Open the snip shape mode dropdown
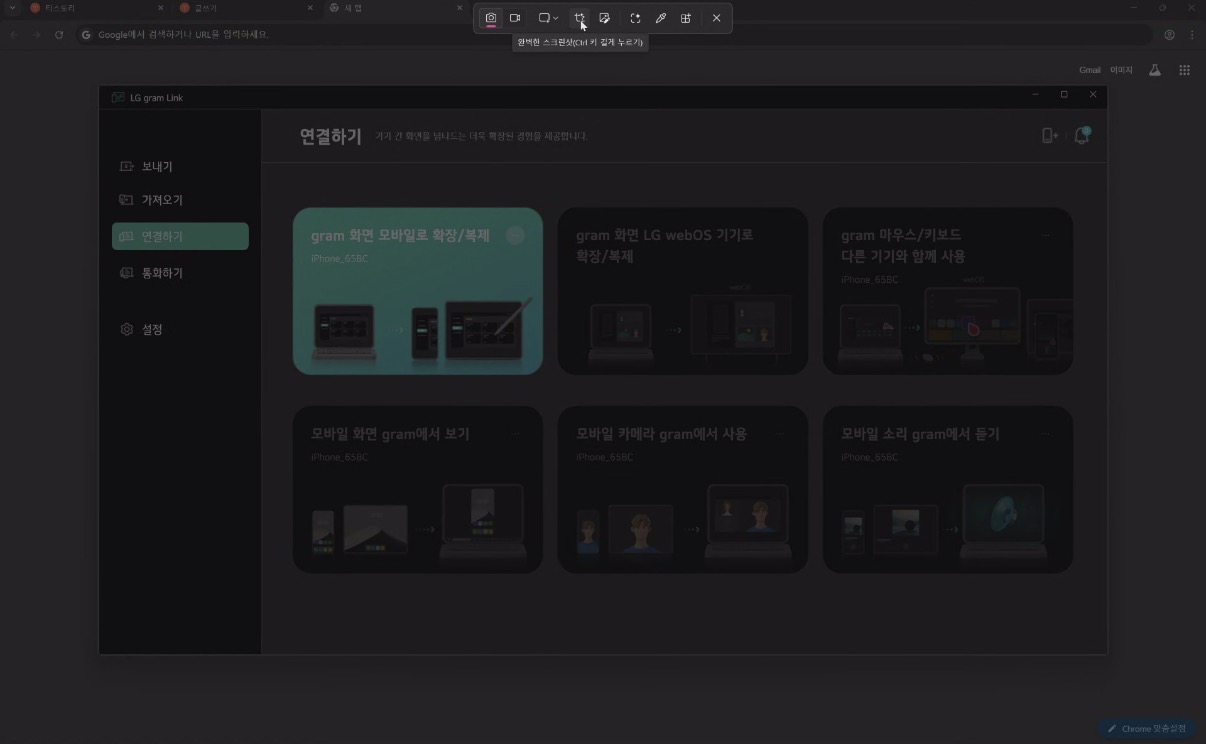This screenshot has height=744, width=1206. tap(548, 18)
